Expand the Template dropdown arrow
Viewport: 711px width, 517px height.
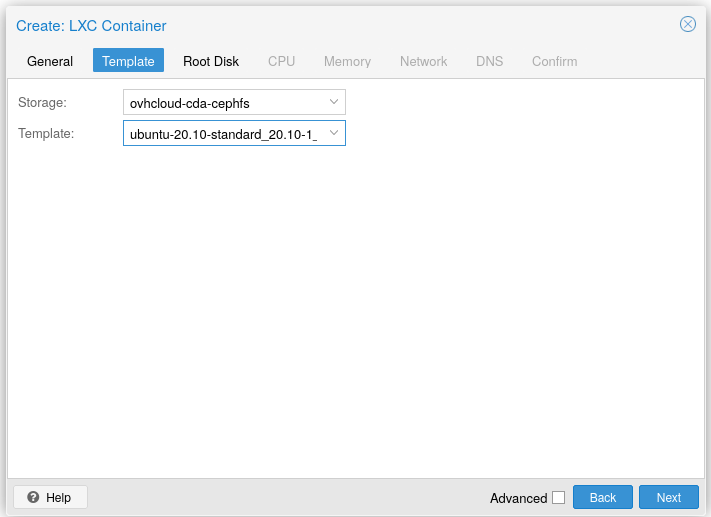pos(334,133)
